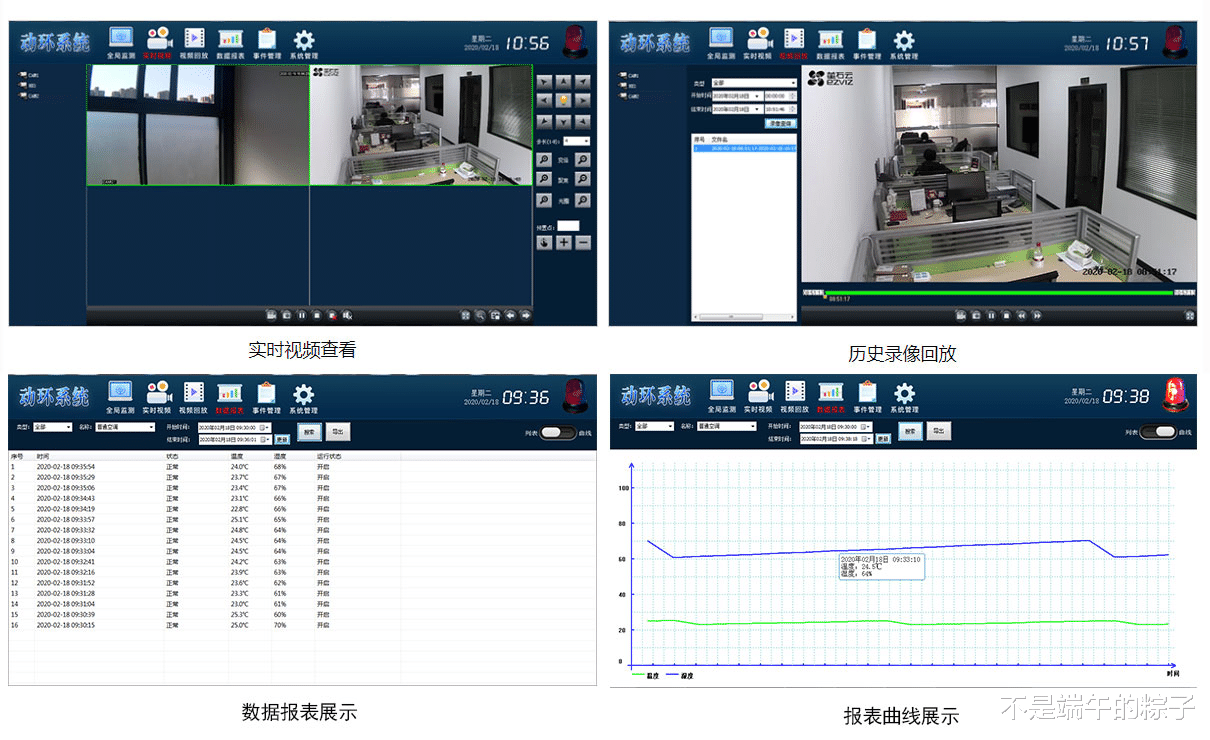
Task: Open 实时视频 in the playback panel
Action: (x=757, y=44)
